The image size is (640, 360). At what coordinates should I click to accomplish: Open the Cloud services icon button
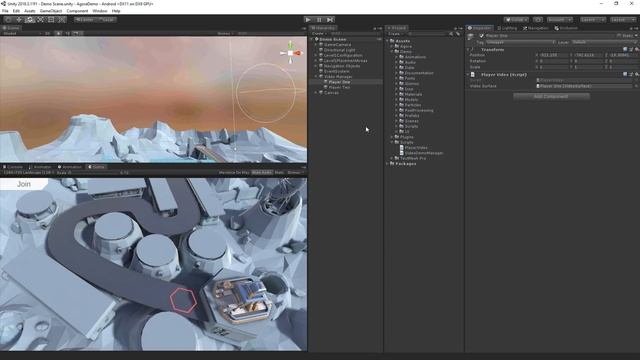point(538,20)
